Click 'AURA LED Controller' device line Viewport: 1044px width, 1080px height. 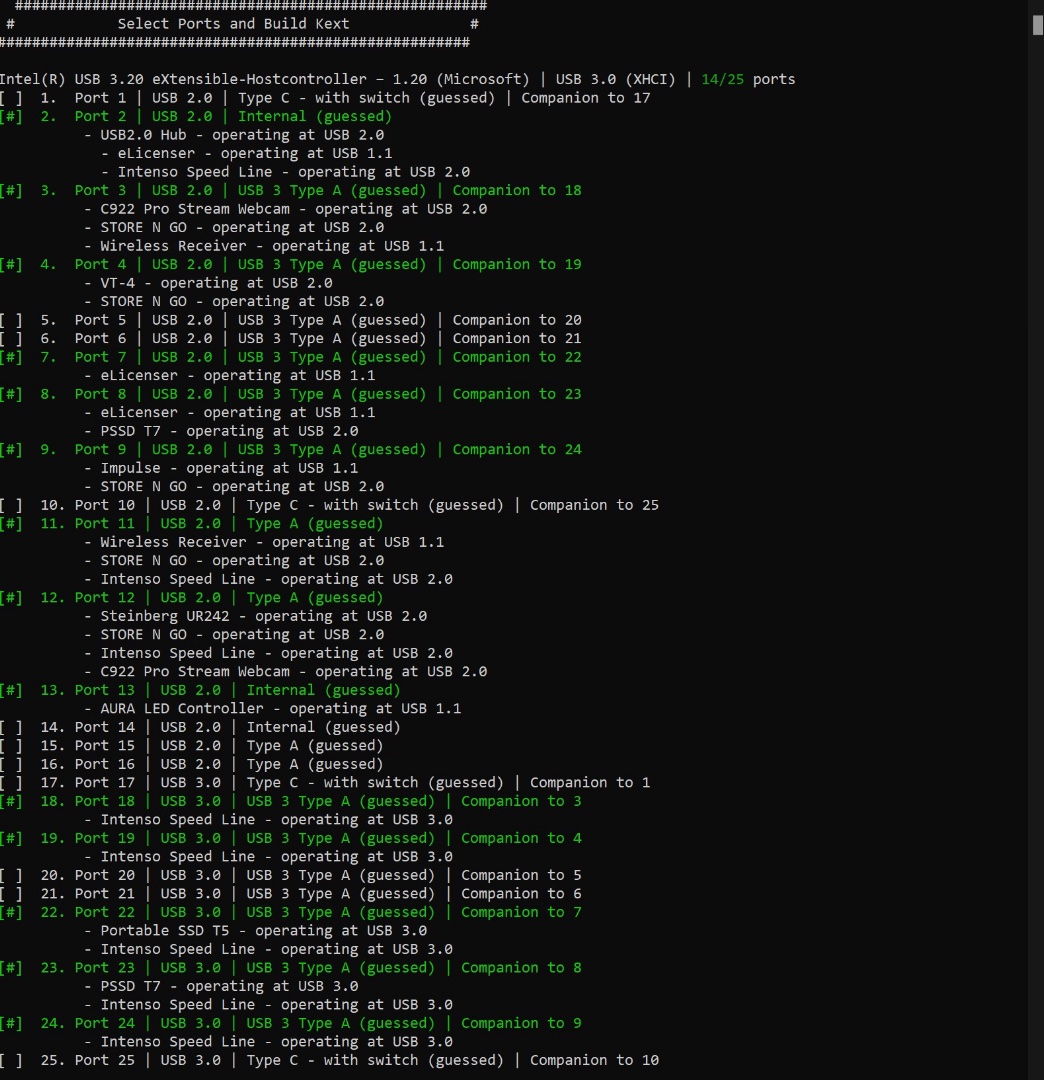(273, 709)
